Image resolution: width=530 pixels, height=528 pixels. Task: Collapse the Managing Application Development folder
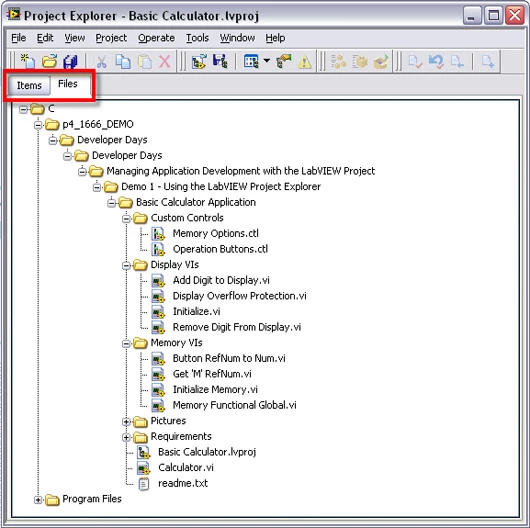coord(82,171)
